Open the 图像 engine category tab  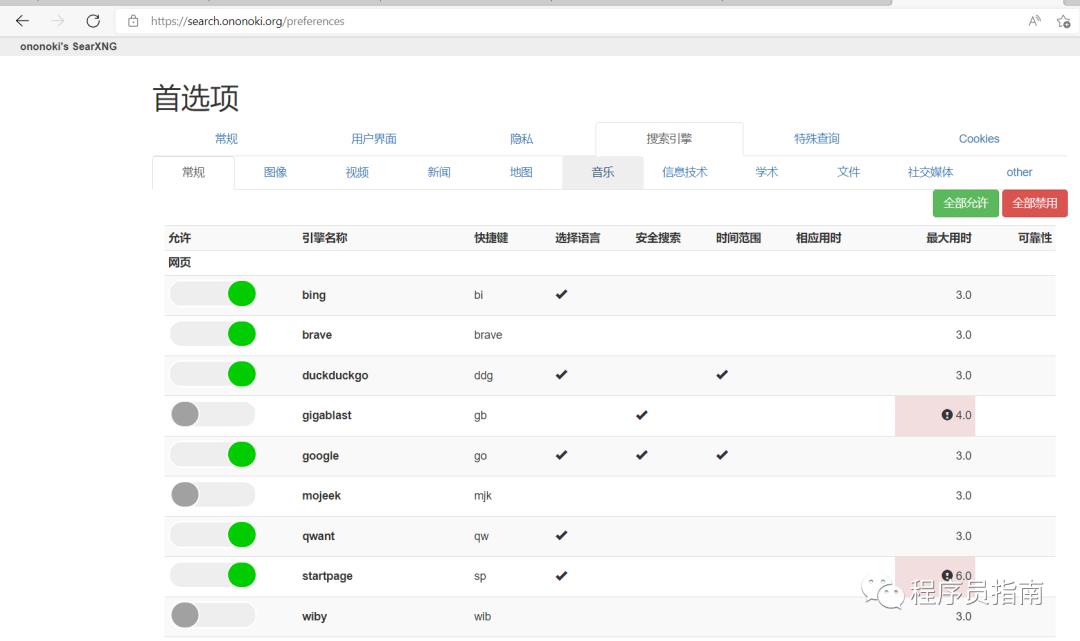pyautogui.click(x=275, y=172)
